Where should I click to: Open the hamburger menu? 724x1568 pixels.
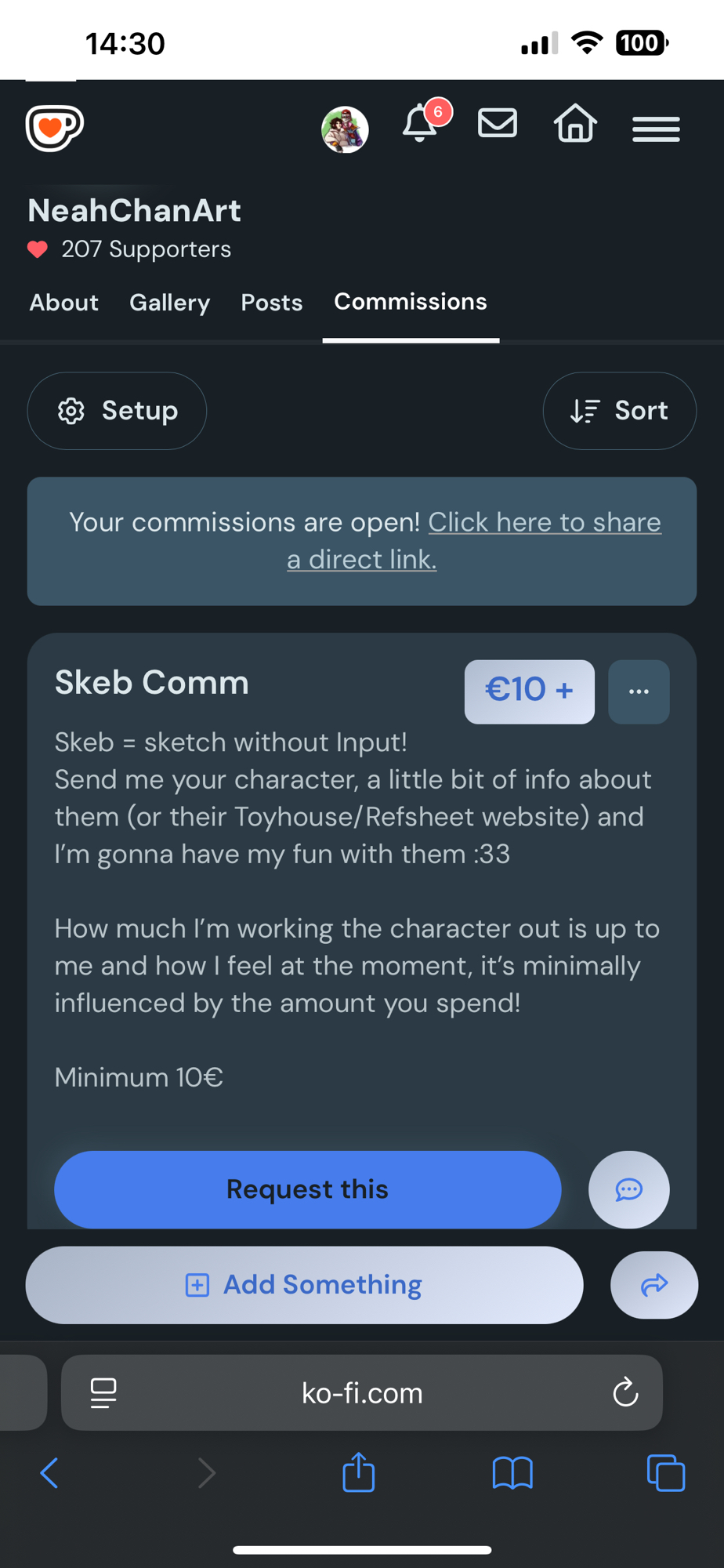pyautogui.click(x=656, y=129)
